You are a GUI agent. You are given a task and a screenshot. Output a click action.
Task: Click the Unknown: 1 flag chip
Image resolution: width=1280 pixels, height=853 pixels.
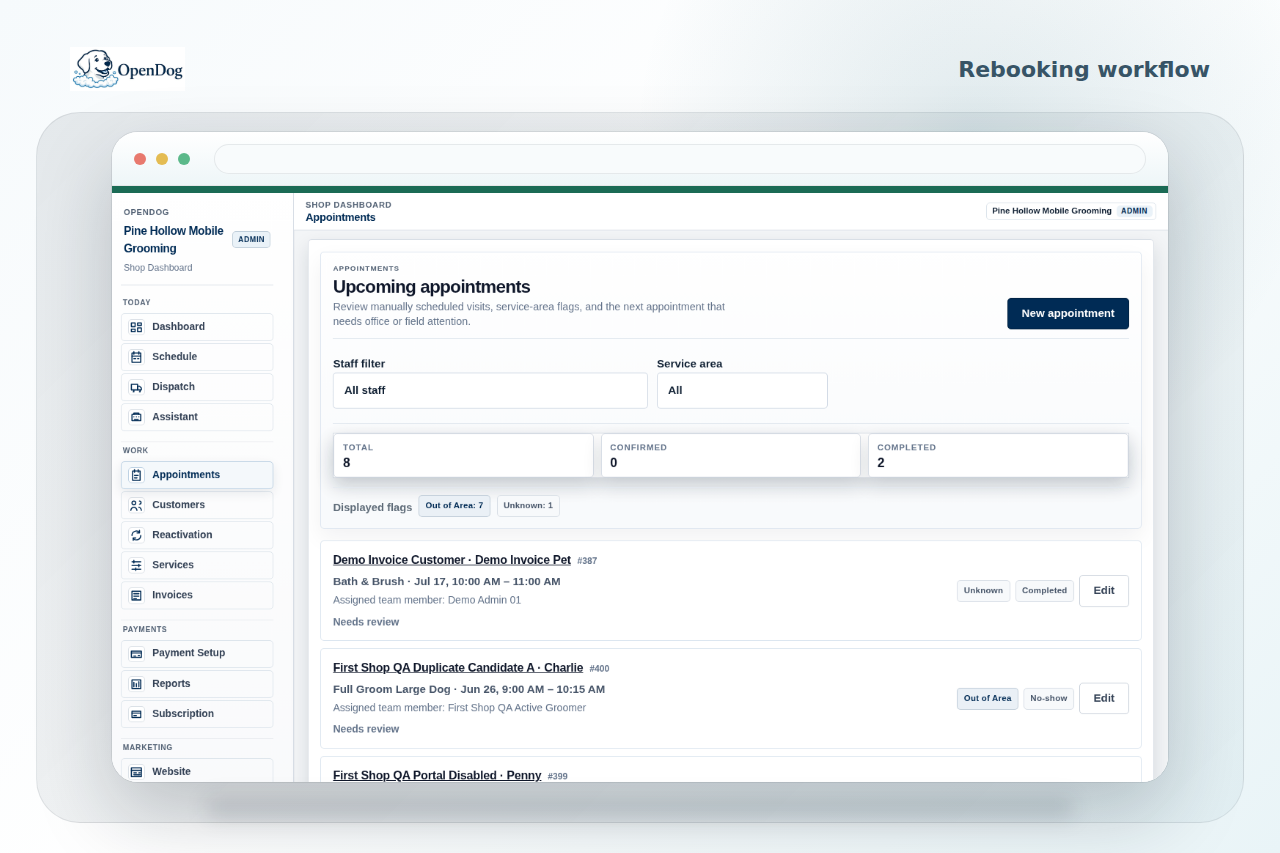[528, 506]
